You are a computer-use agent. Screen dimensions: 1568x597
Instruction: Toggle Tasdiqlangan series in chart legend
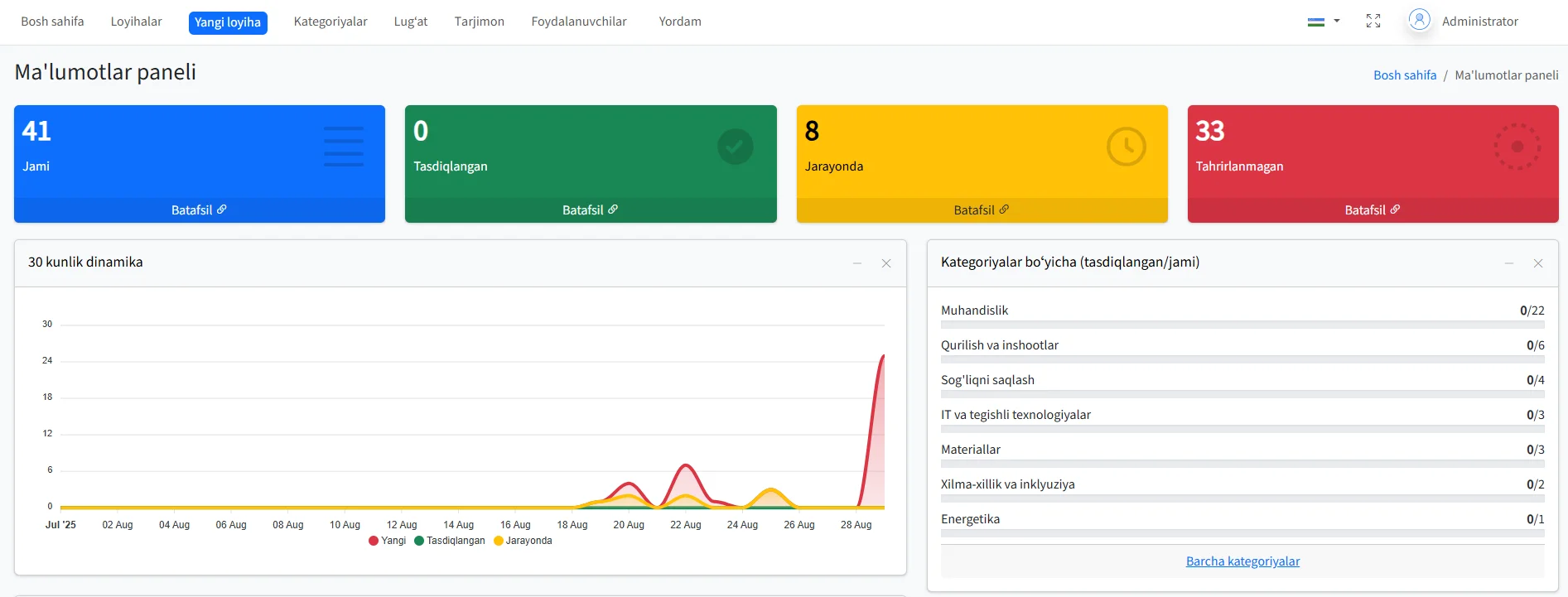click(449, 541)
